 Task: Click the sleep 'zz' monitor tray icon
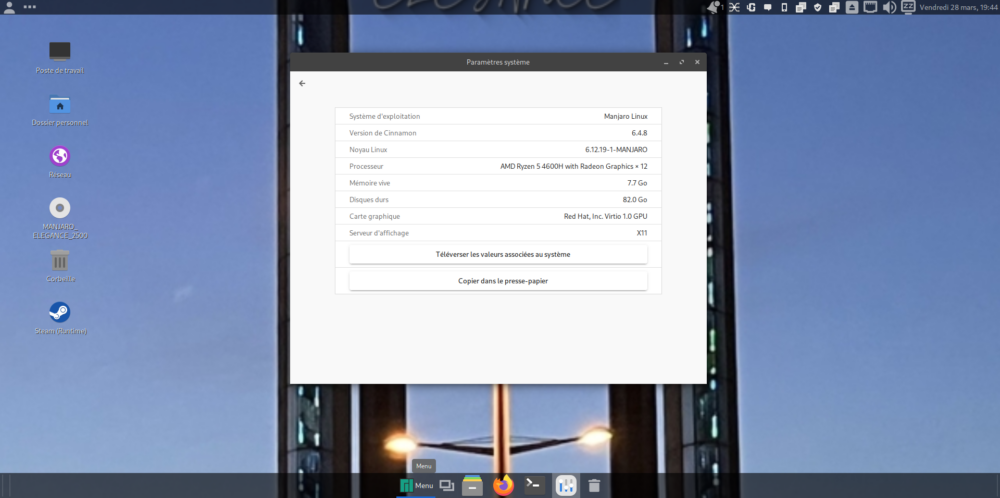(908, 7)
